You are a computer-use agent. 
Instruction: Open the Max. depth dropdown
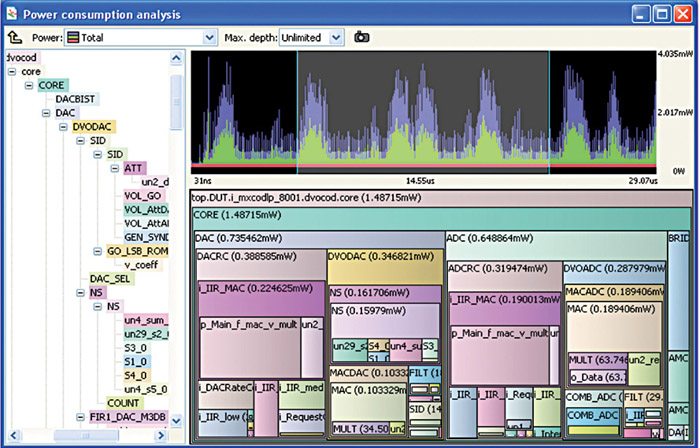(x=336, y=37)
